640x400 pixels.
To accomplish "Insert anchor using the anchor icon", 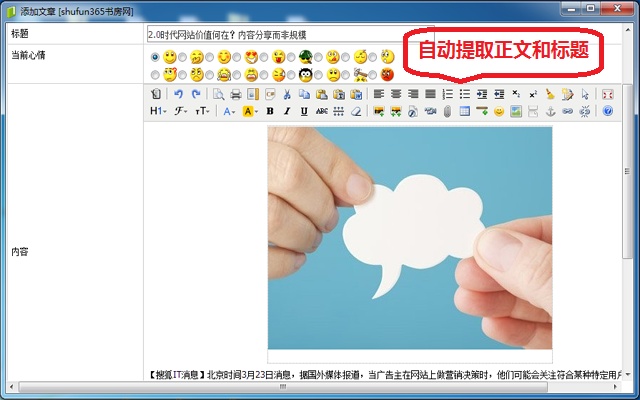I will click(550, 111).
